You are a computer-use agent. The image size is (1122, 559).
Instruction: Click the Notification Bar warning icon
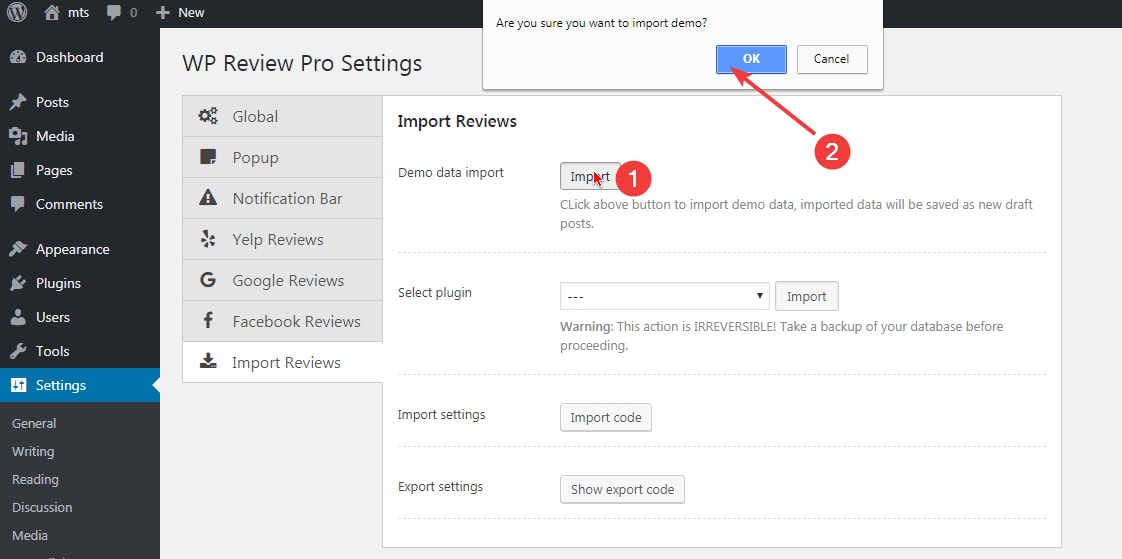pos(208,198)
